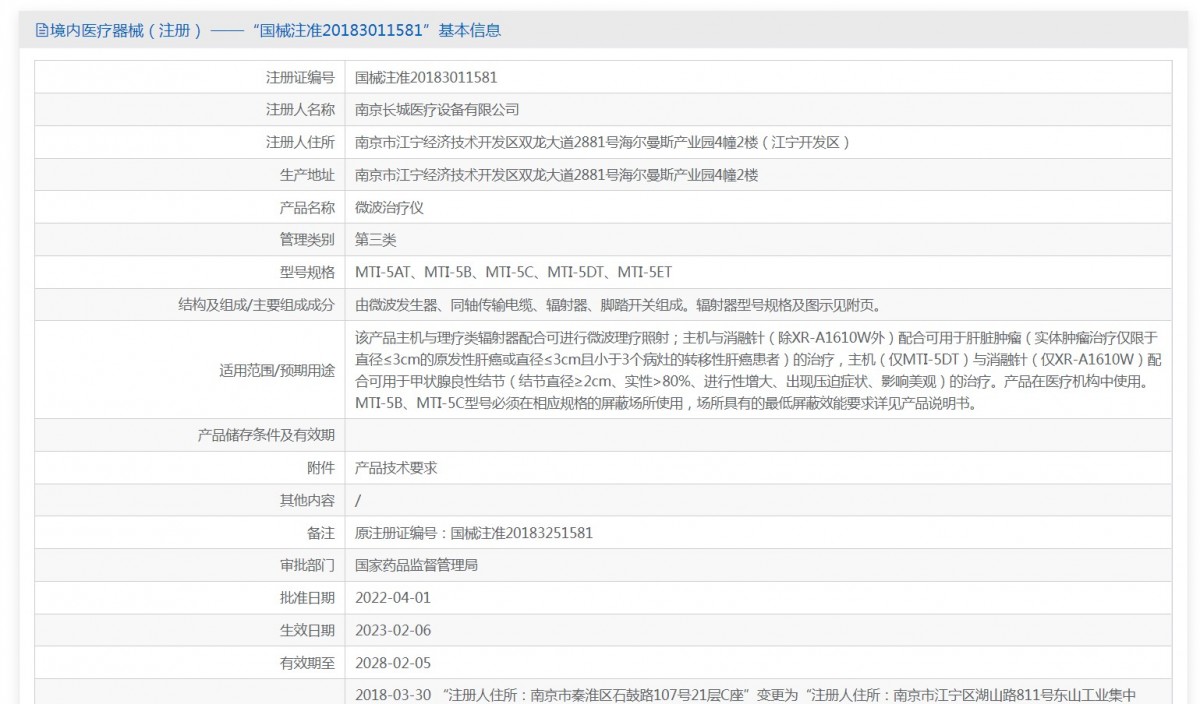Click the 有效期至 label
Viewport: 1200px width, 704px height.
pos(307,663)
